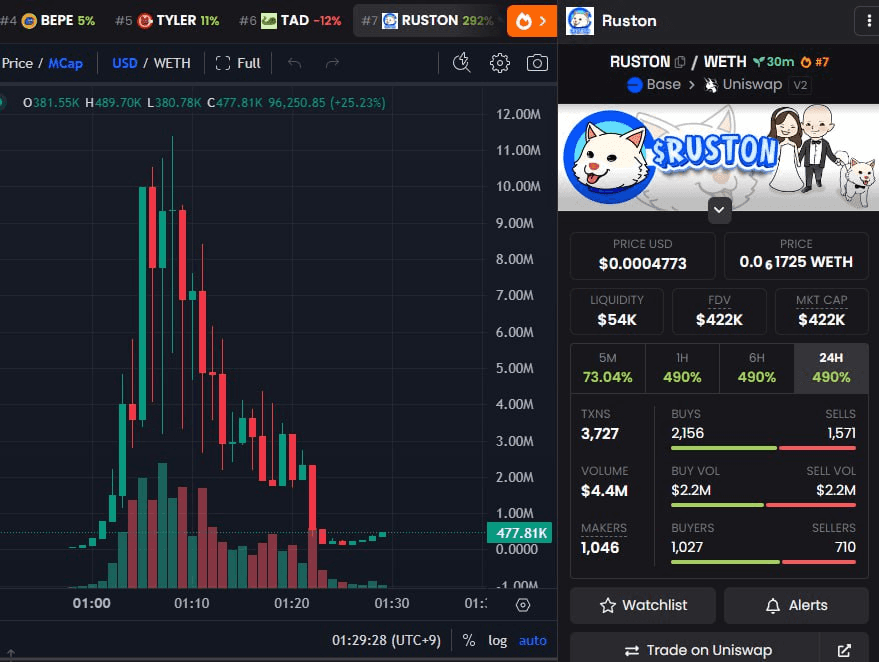Click the undo arrow in chart toolbar
The width and height of the screenshot is (879, 662).
point(294,63)
